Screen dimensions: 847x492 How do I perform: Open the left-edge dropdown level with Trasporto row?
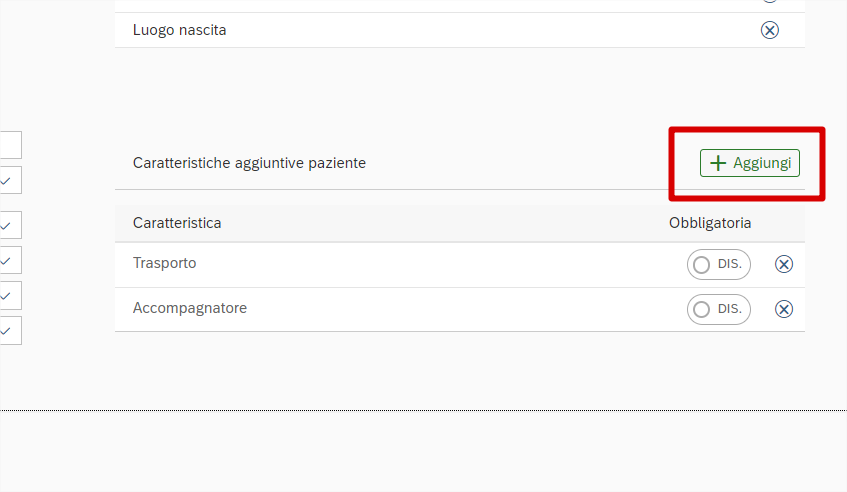click(8, 260)
